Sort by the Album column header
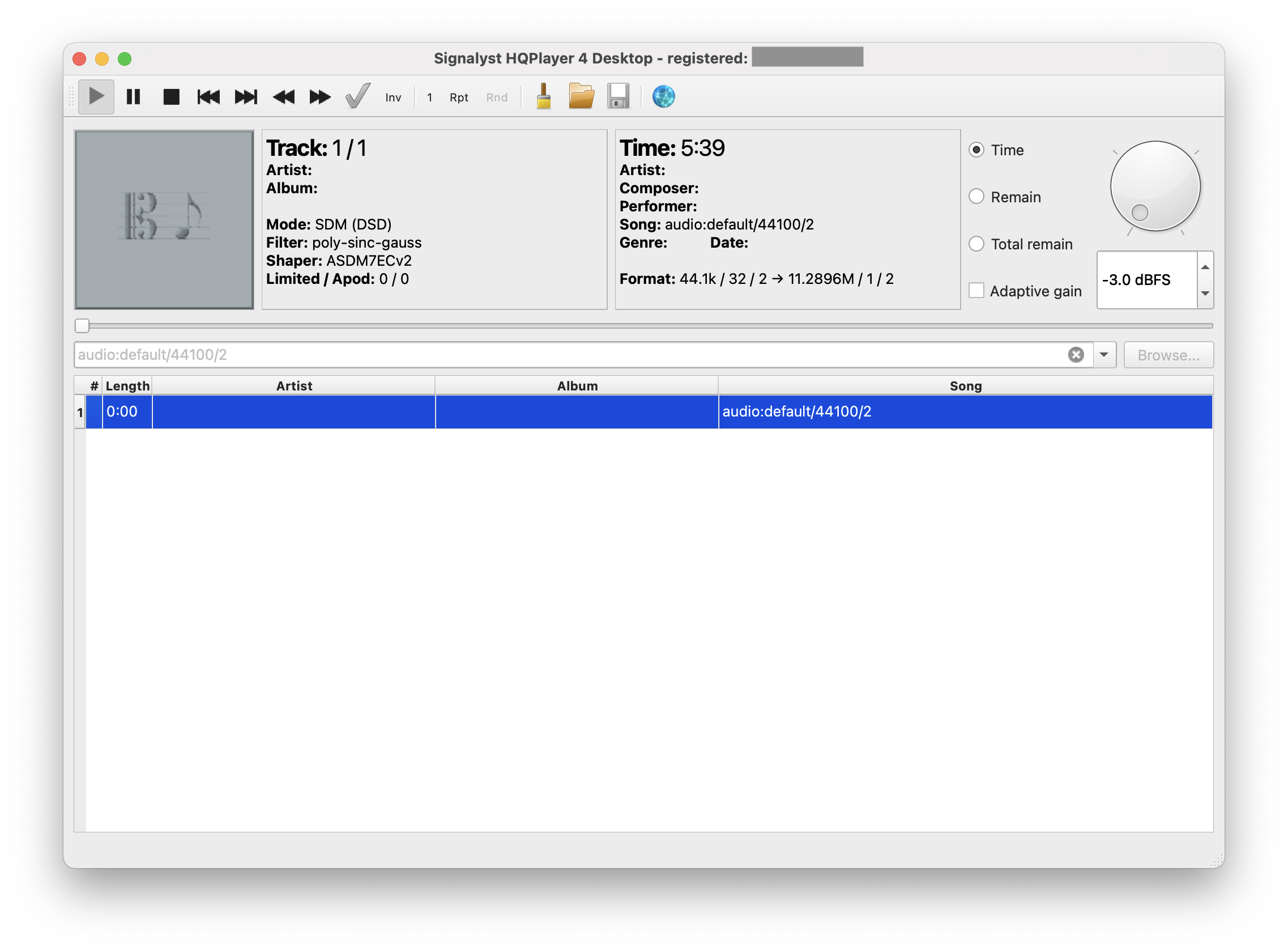The width and height of the screenshot is (1288, 952). coord(577,386)
